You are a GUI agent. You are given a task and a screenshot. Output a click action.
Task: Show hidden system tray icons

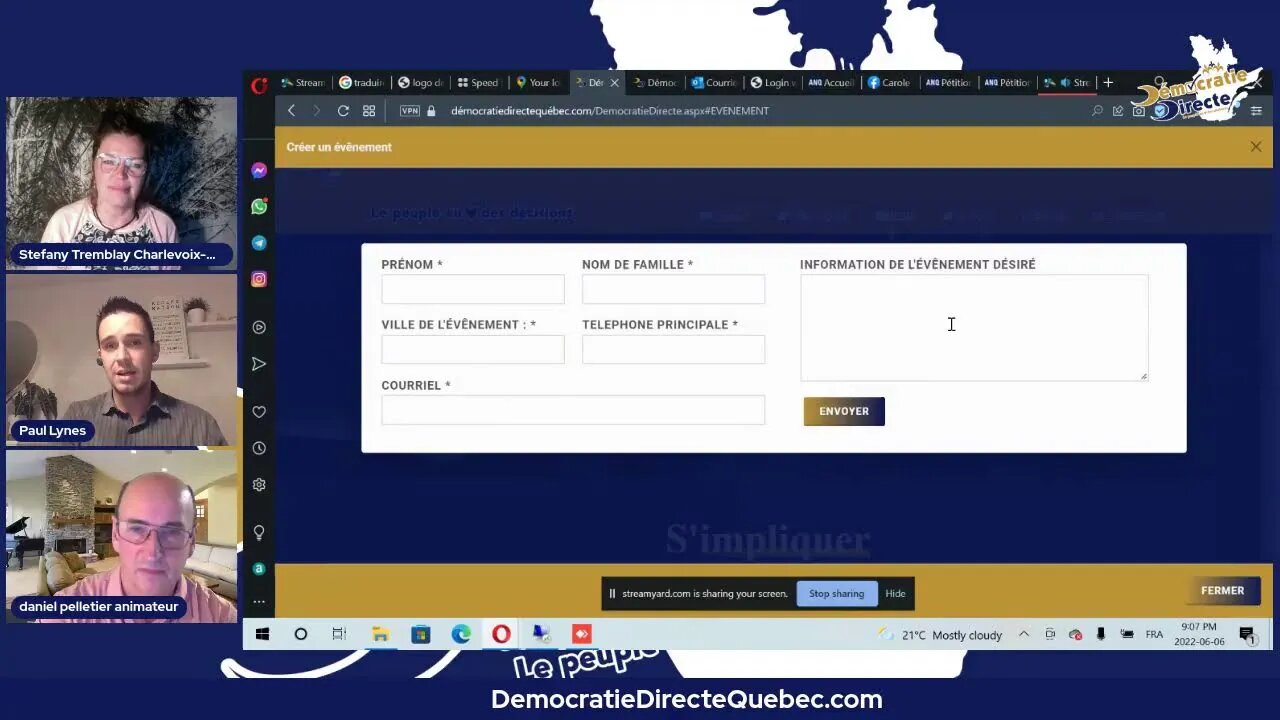coord(1024,634)
